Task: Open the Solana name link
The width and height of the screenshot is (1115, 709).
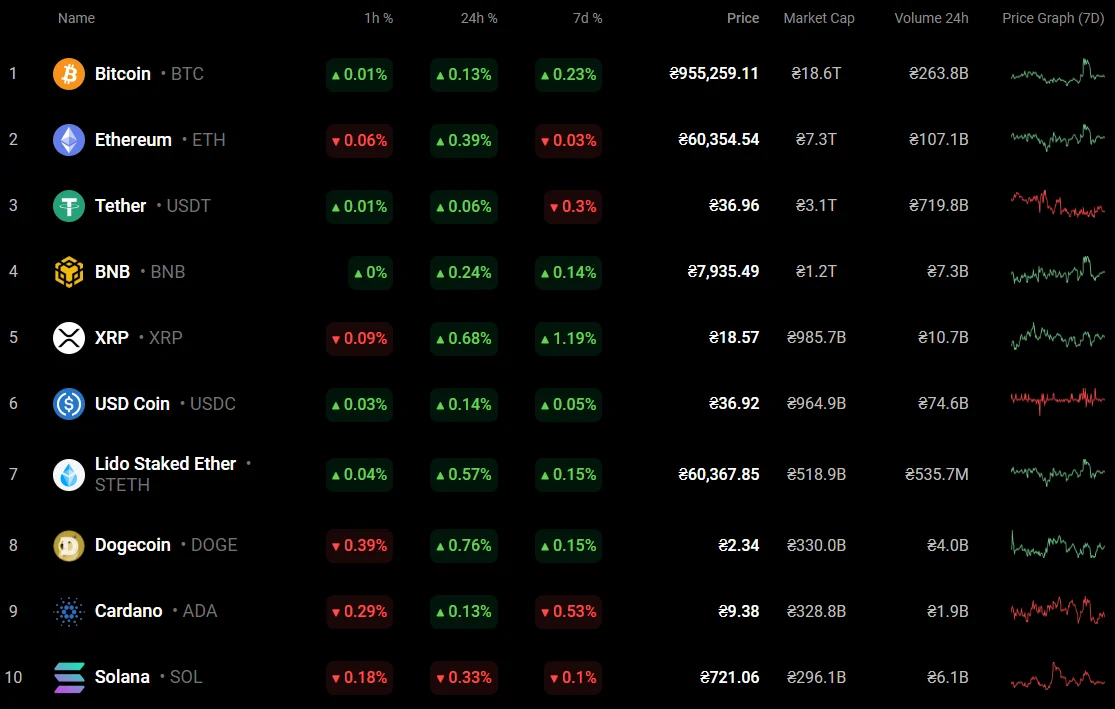Action: (x=122, y=677)
